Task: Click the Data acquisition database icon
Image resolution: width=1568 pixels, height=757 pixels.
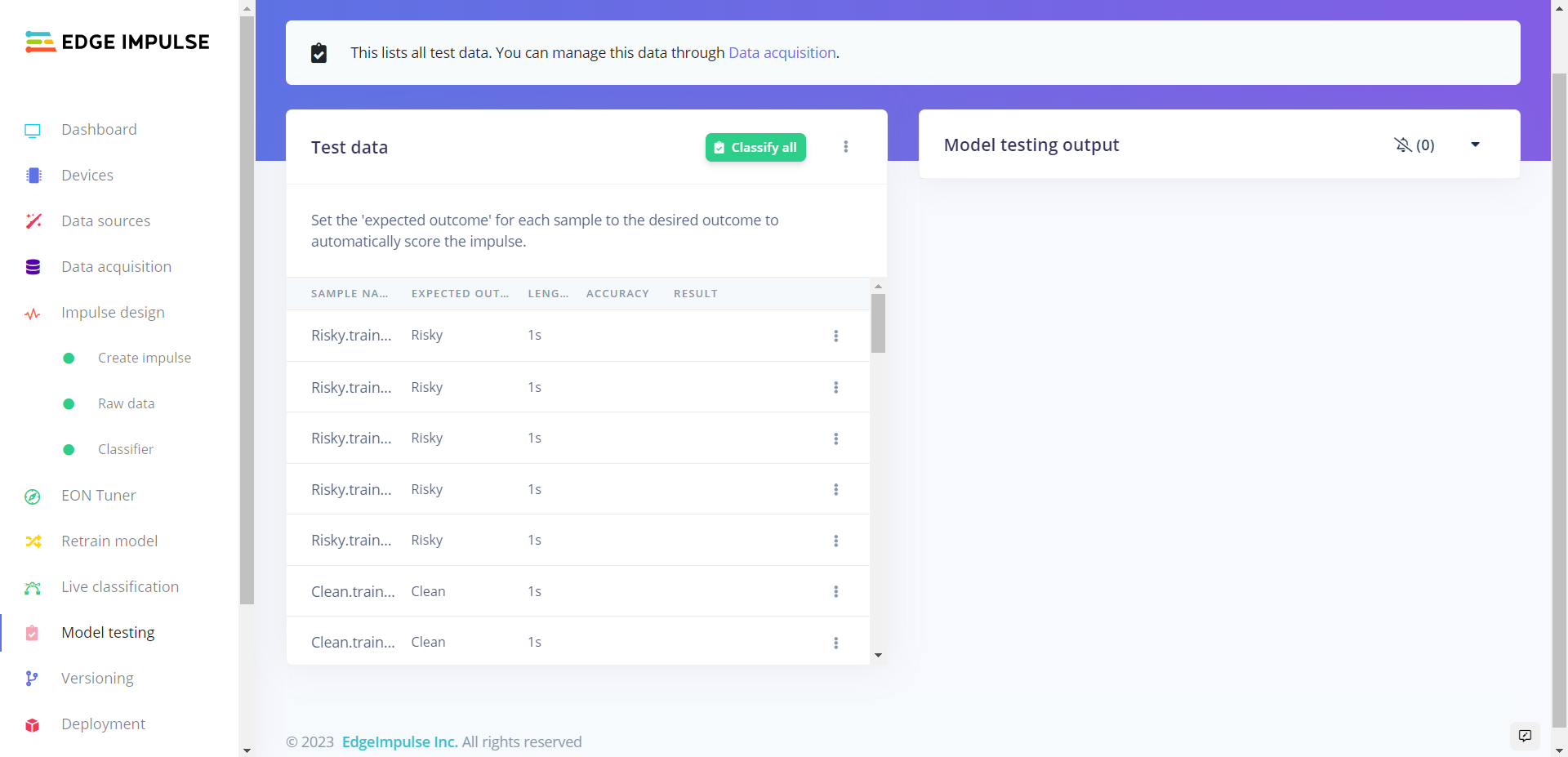Action: (x=33, y=267)
